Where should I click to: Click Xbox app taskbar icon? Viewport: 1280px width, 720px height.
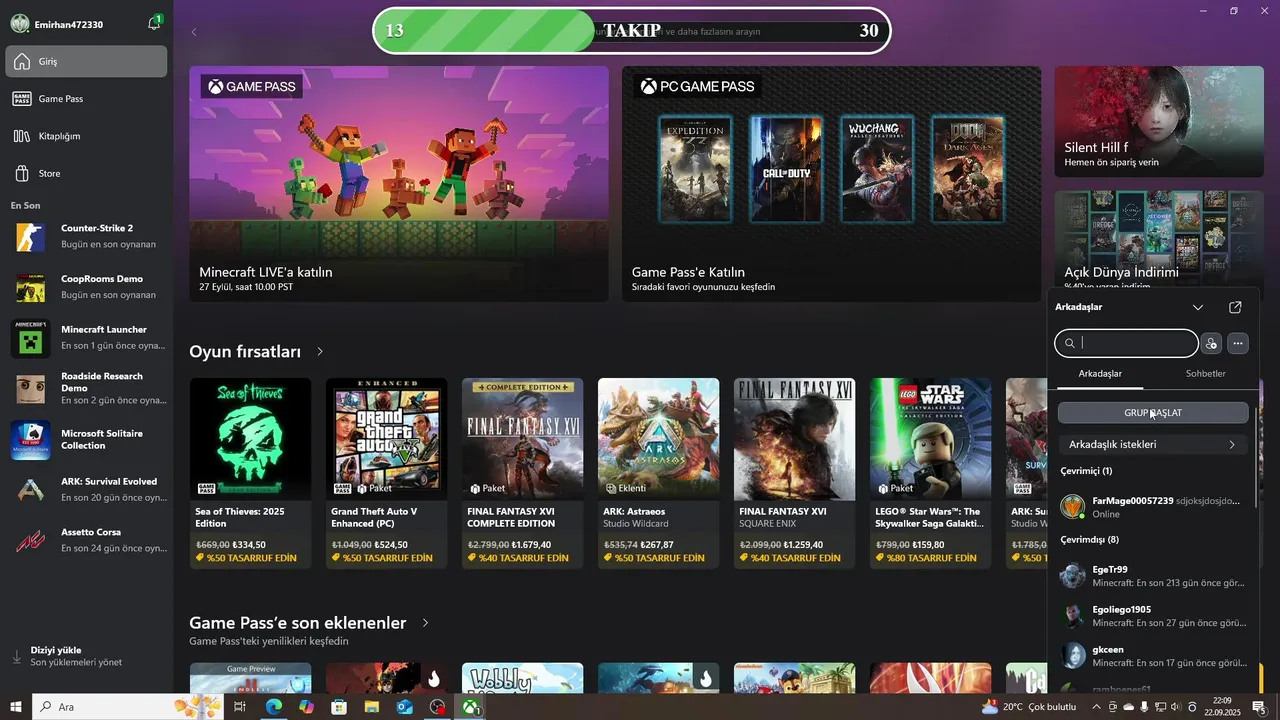point(470,707)
